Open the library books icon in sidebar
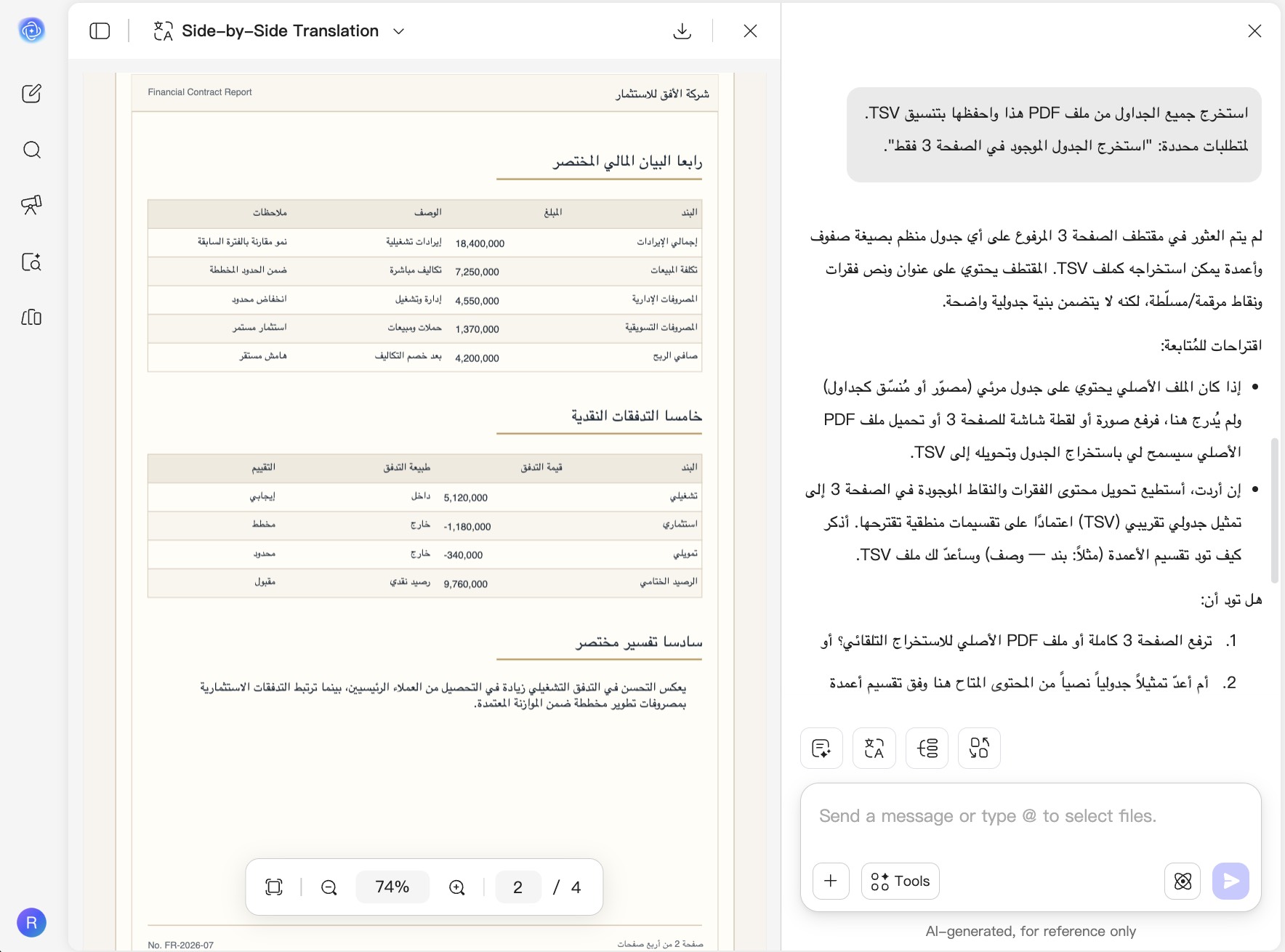 click(x=31, y=318)
